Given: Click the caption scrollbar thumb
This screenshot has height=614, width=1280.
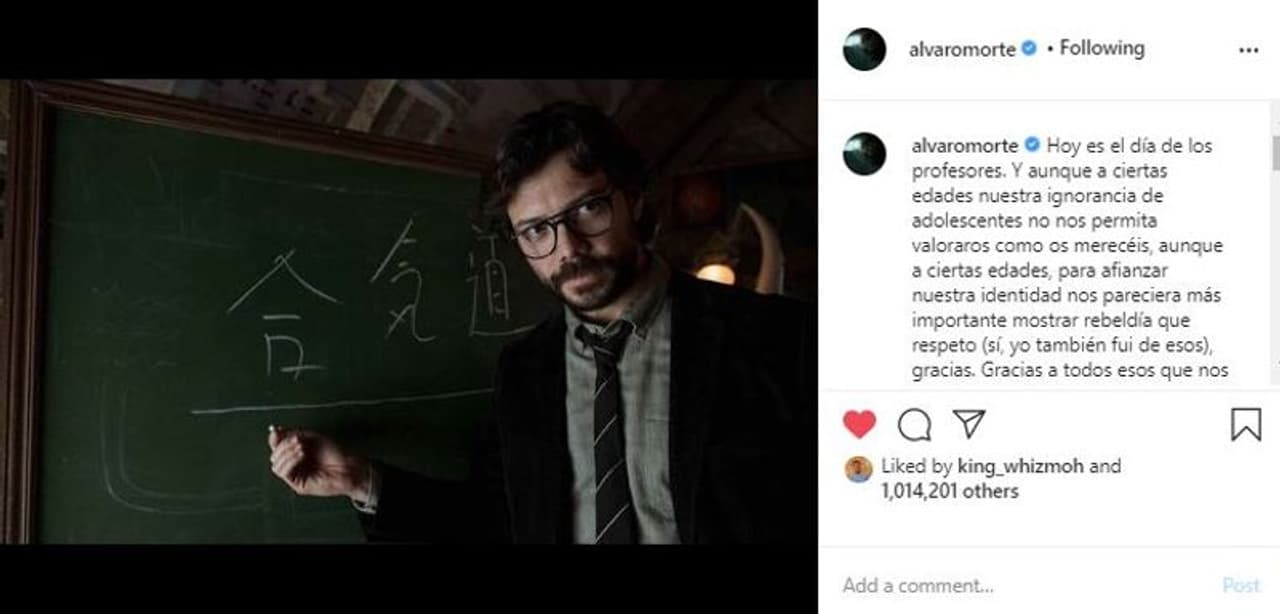Looking at the screenshot, I should click(x=1275, y=153).
